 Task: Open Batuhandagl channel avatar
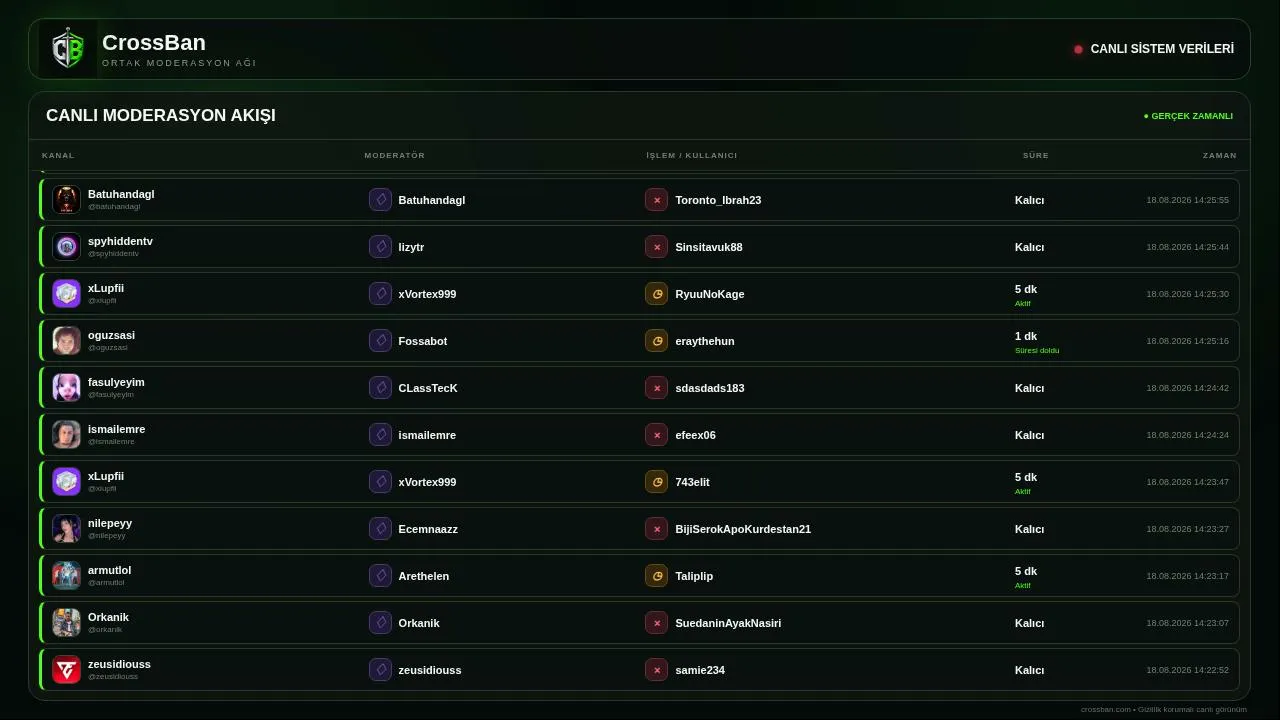(x=66, y=200)
